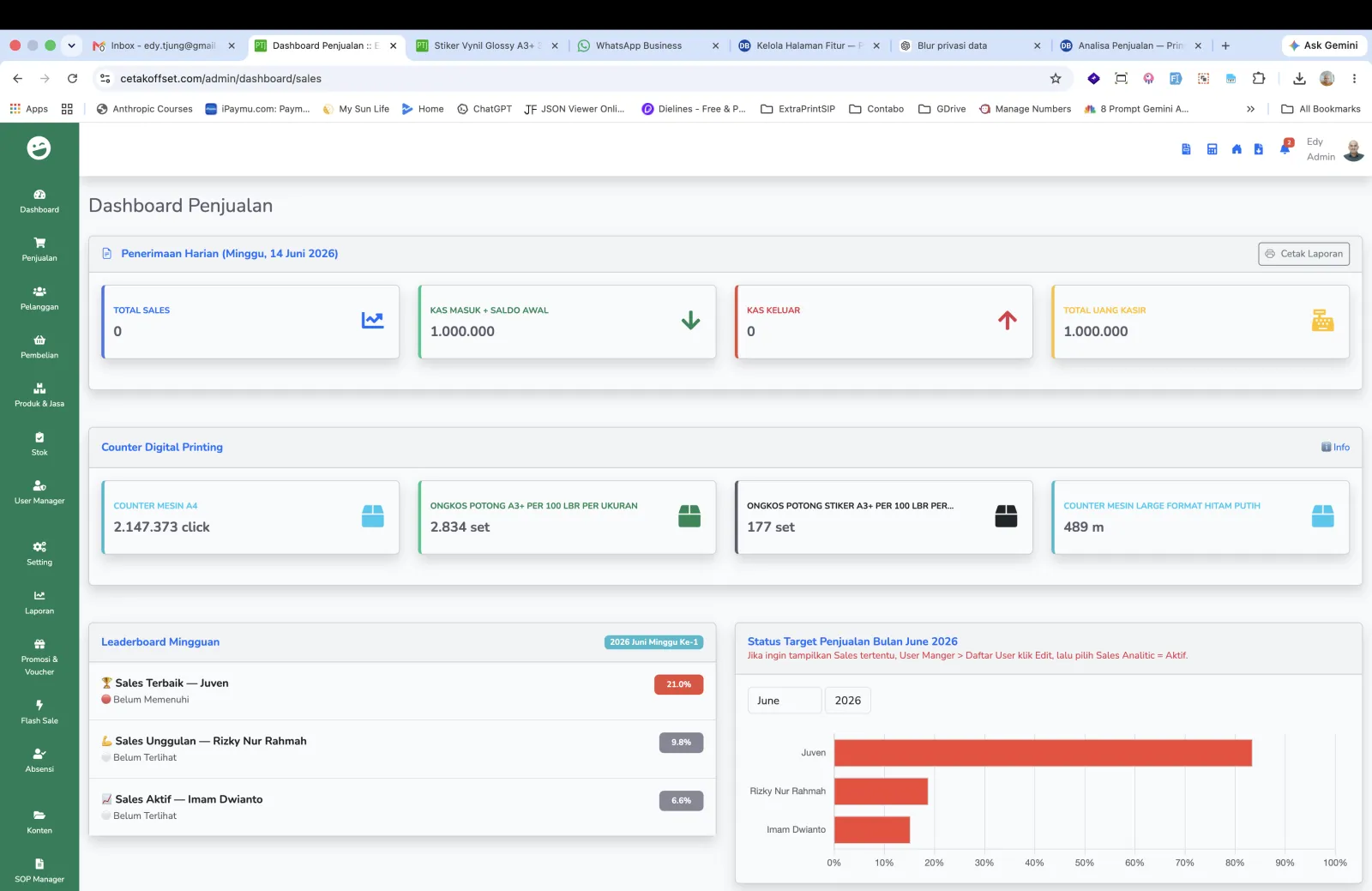Open the Chrome Extensions puzzle icon
The image size is (1372, 891).
pyautogui.click(x=1259, y=78)
